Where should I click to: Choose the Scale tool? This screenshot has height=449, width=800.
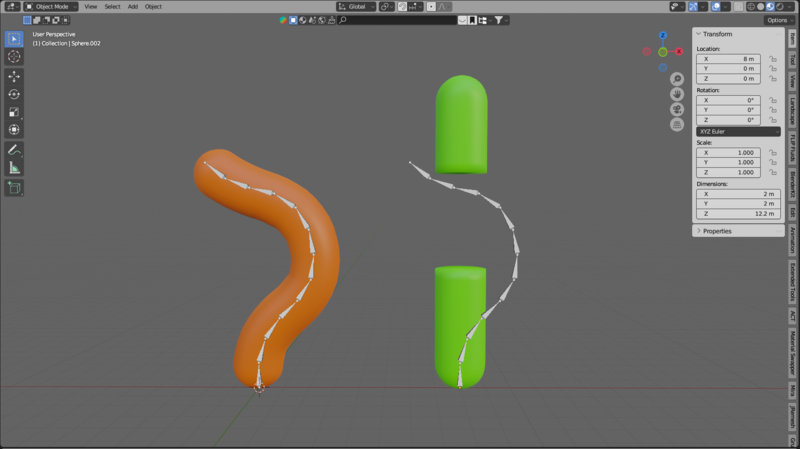14,112
